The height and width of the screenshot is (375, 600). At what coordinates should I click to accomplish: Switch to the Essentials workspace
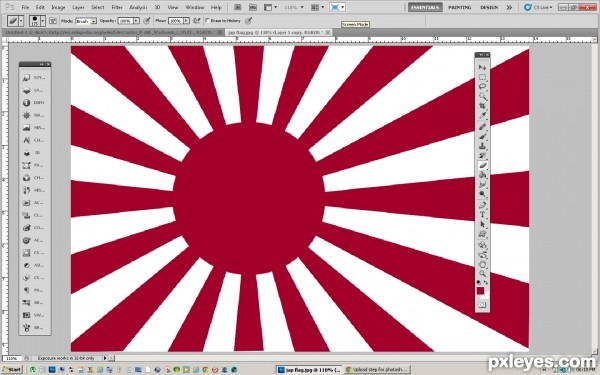[425, 7]
